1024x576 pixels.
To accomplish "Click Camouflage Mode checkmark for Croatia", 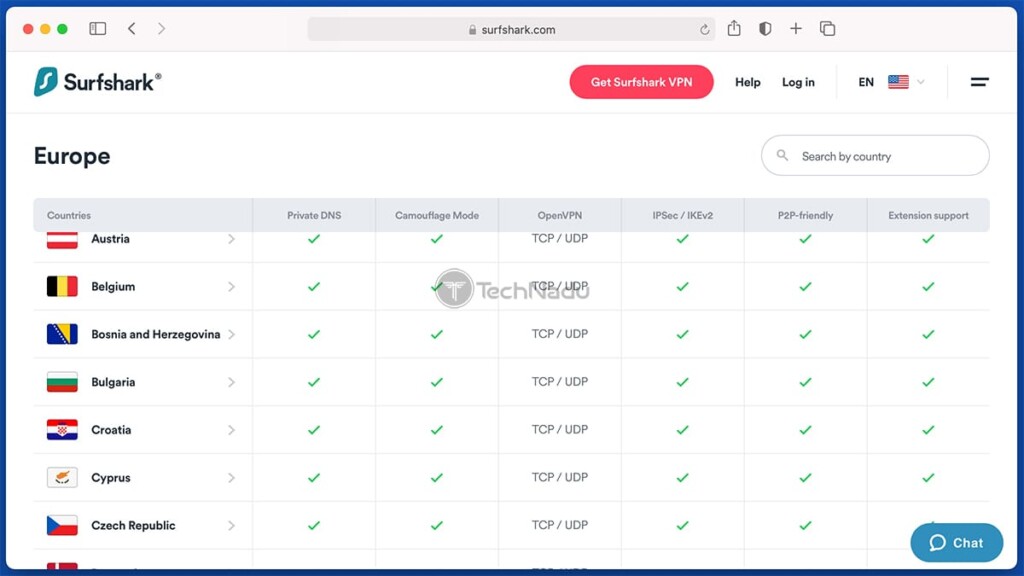I will tap(437, 430).
